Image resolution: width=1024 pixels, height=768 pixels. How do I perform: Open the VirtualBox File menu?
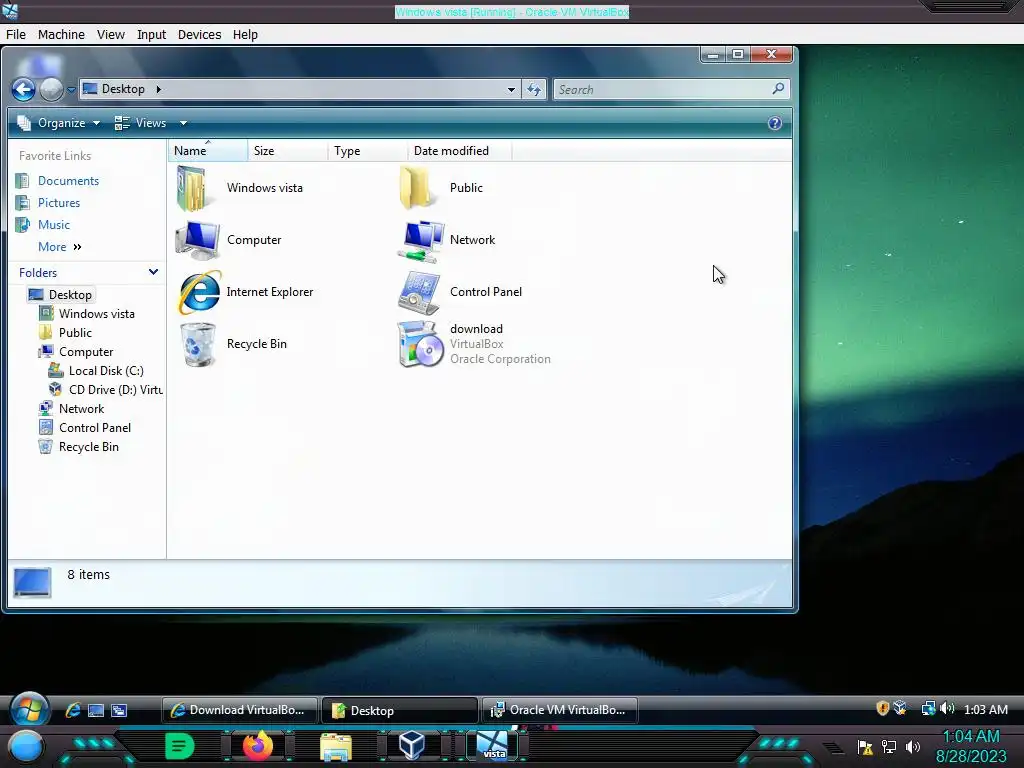pos(16,35)
